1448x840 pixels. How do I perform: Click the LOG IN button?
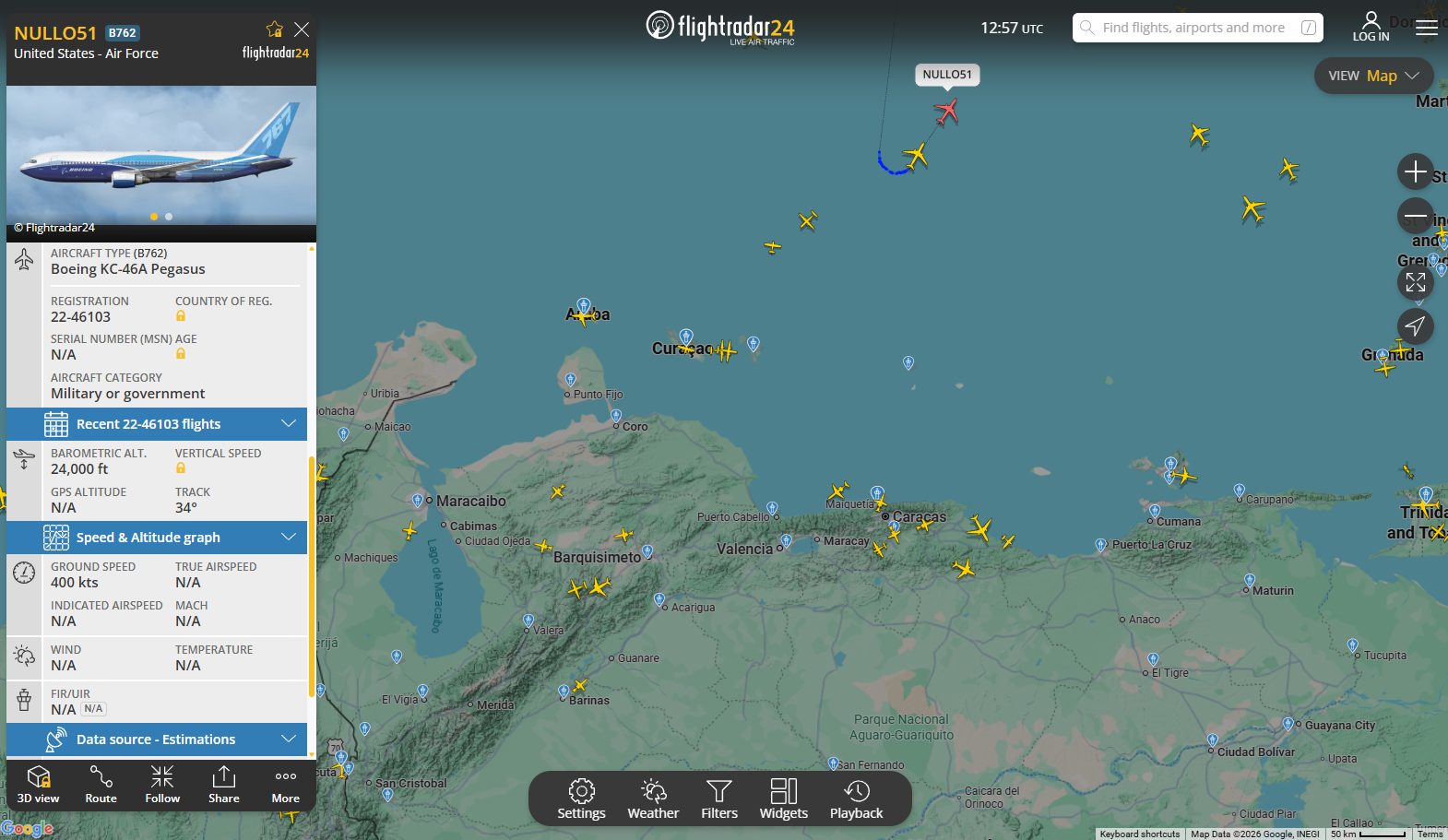point(1371,27)
